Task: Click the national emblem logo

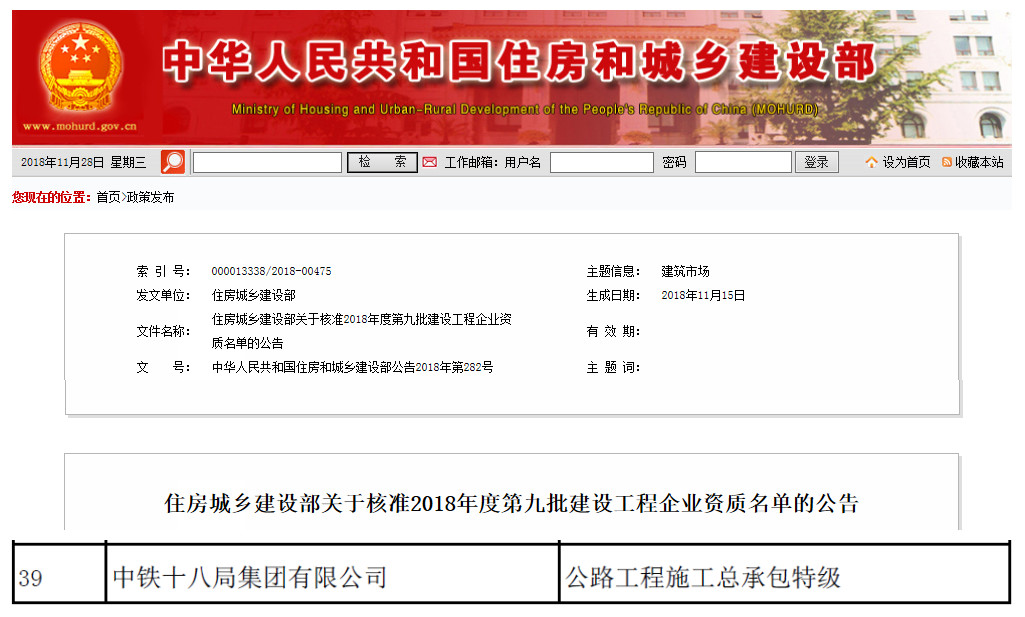Action: pyautogui.click(x=80, y=67)
